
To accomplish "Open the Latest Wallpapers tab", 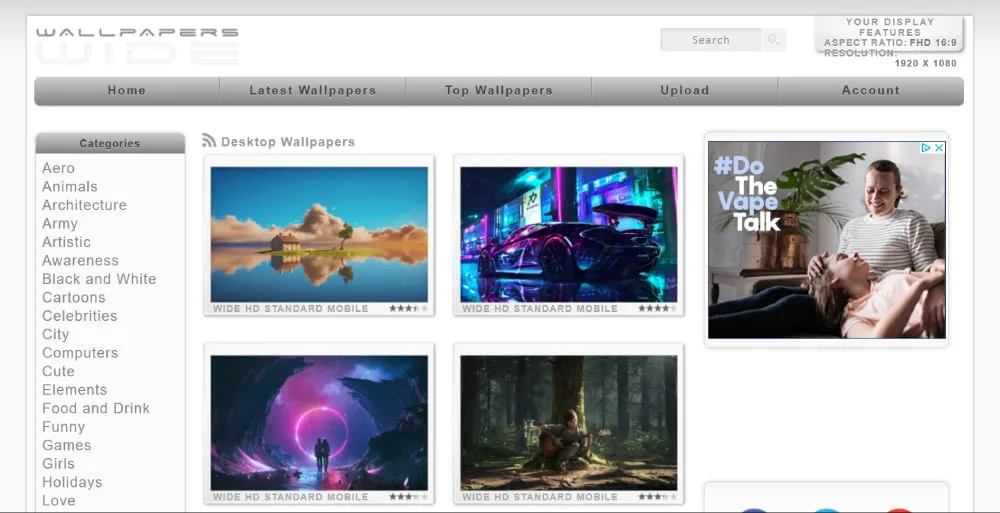I will (312, 91).
